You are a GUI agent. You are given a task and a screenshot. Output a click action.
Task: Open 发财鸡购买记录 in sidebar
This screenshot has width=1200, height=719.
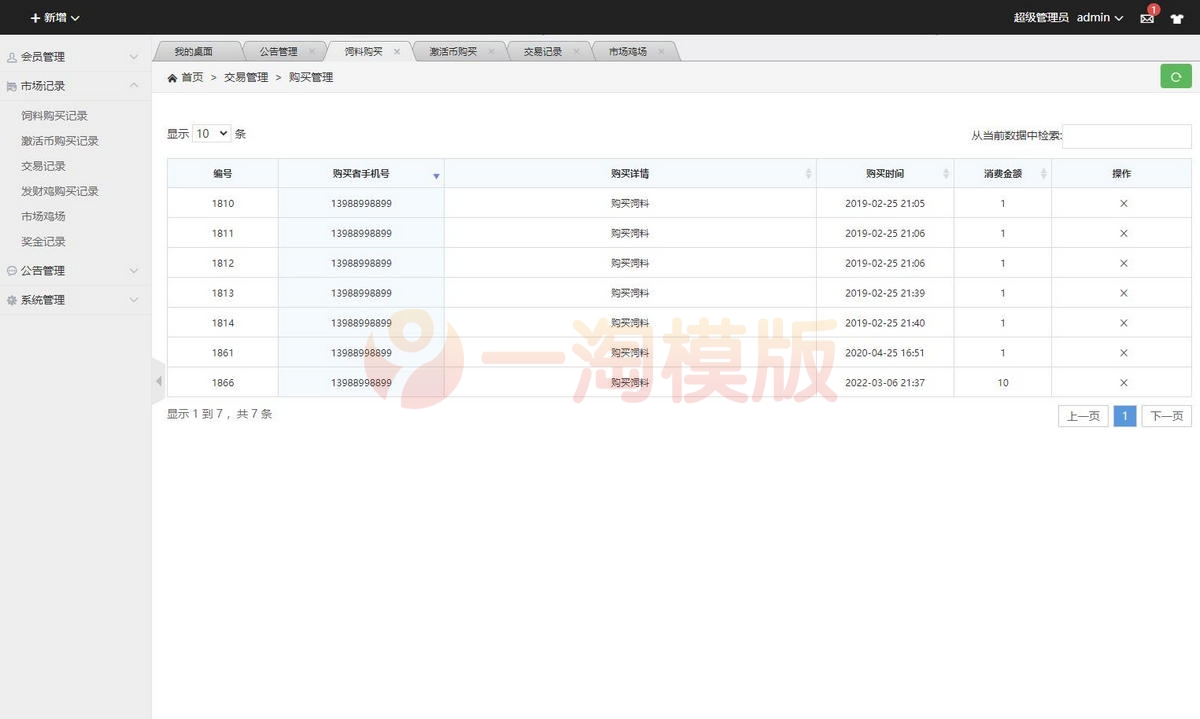[x=60, y=191]
